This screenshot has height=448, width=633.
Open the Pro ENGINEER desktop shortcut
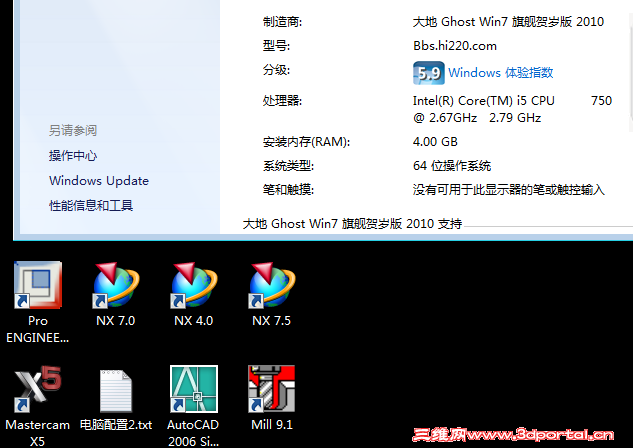click(38, 285)
